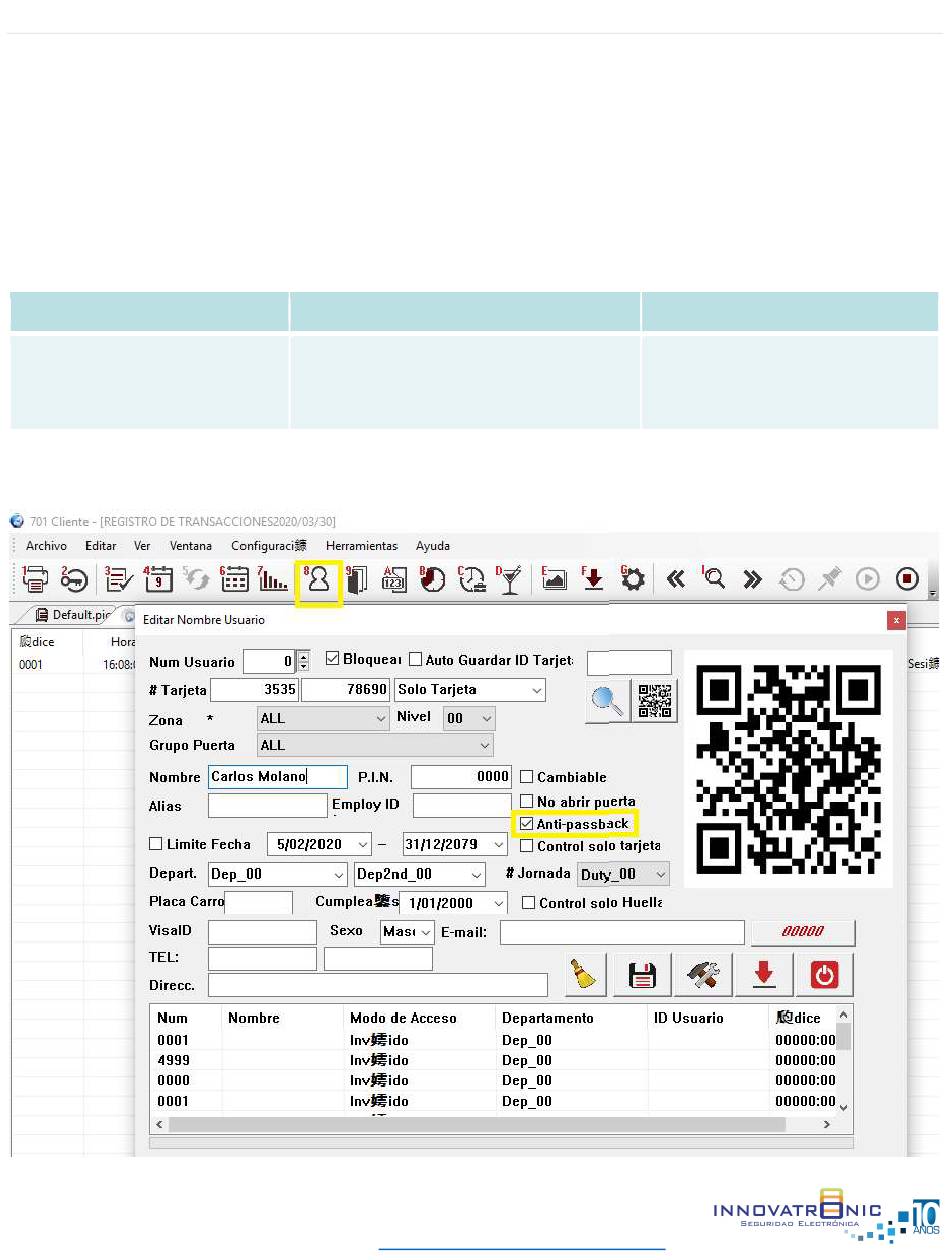Open the Ayuda menu

[432, 546]
